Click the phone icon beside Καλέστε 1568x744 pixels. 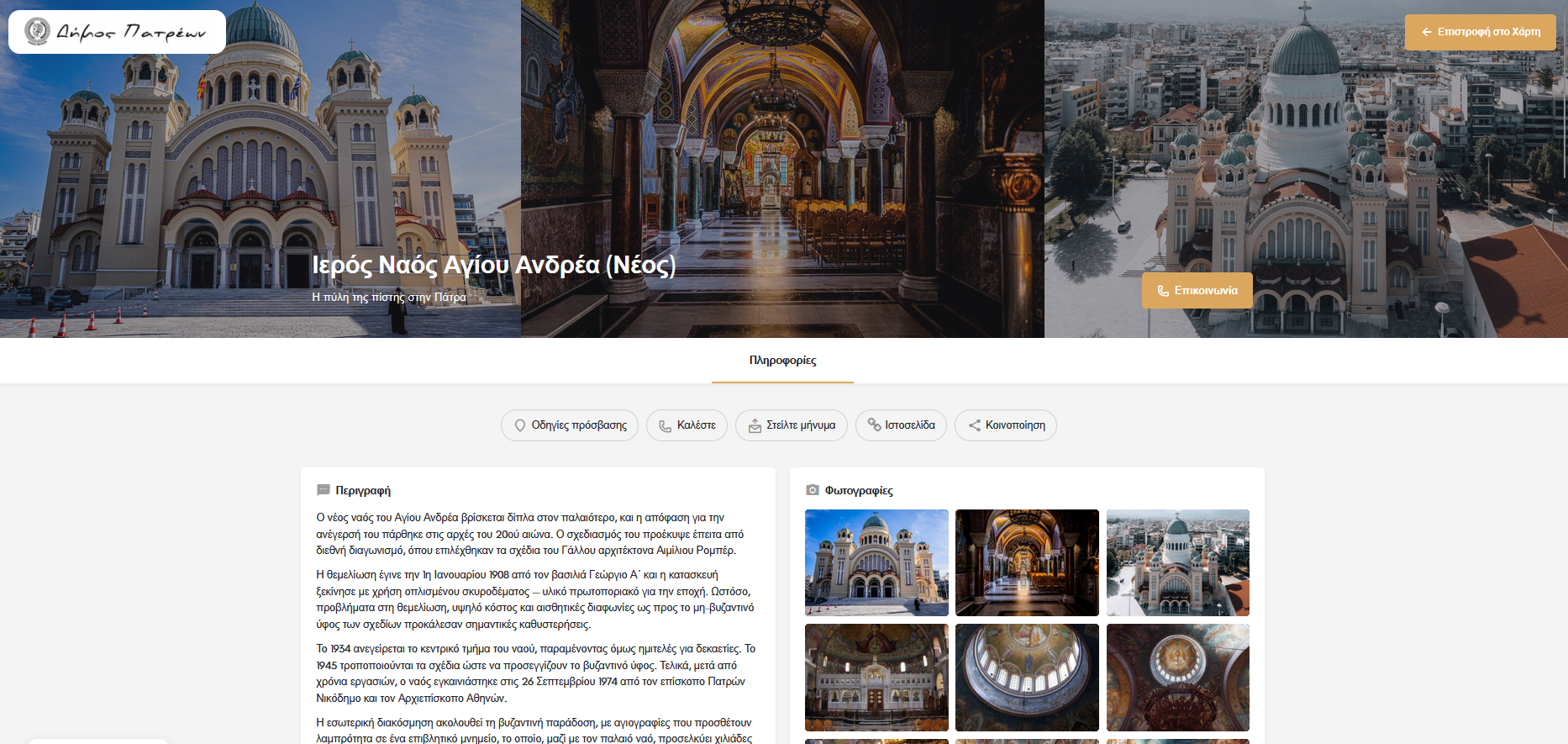click(x=665, y=425)
